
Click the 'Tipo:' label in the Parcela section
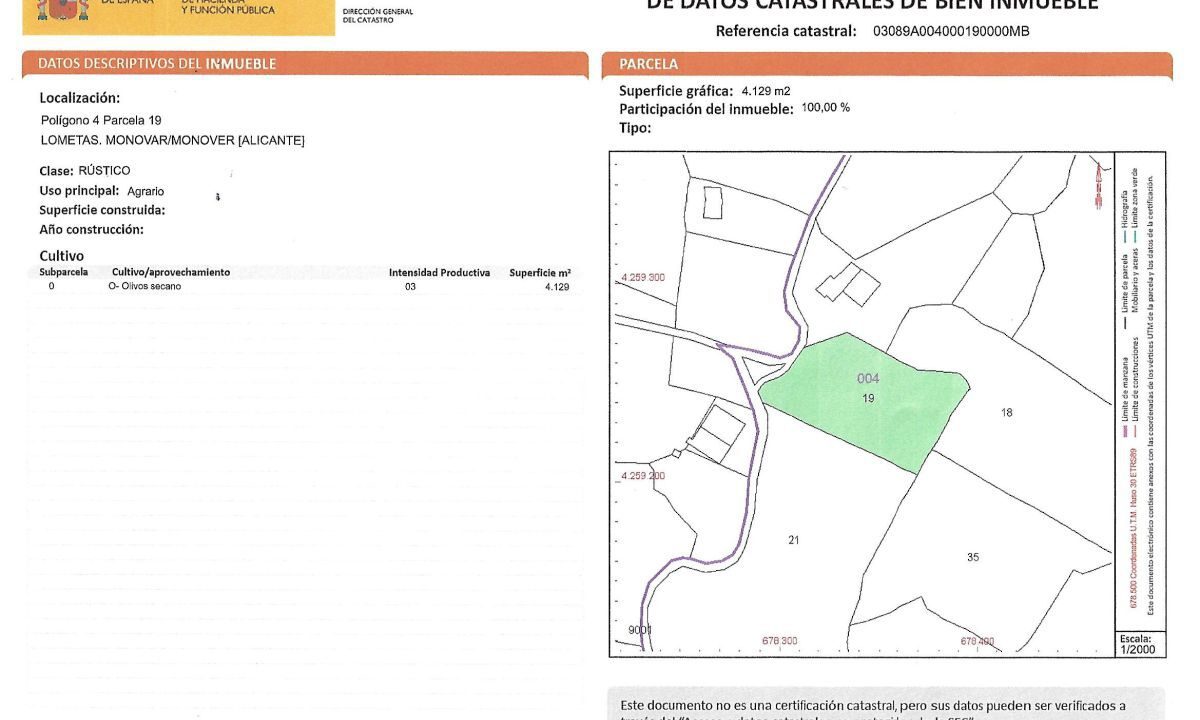[x=635, y=128]
